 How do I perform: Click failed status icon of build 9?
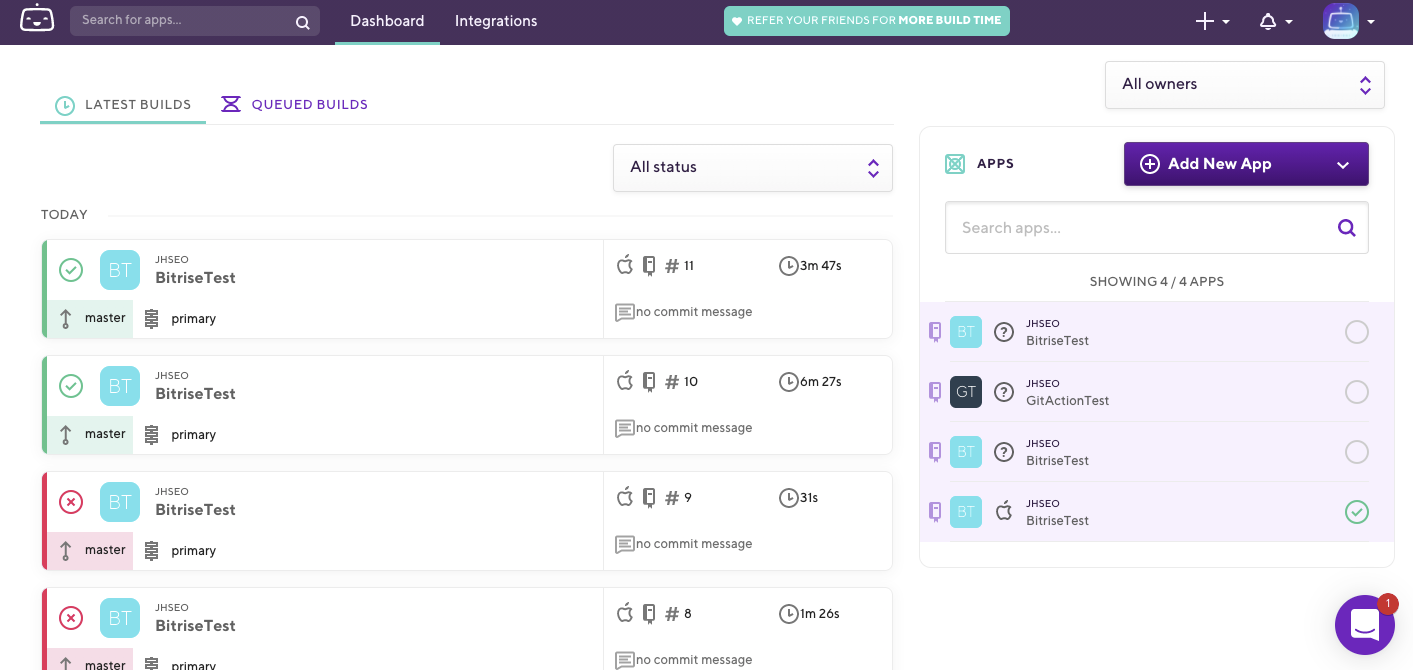click(x=71, y=502)
